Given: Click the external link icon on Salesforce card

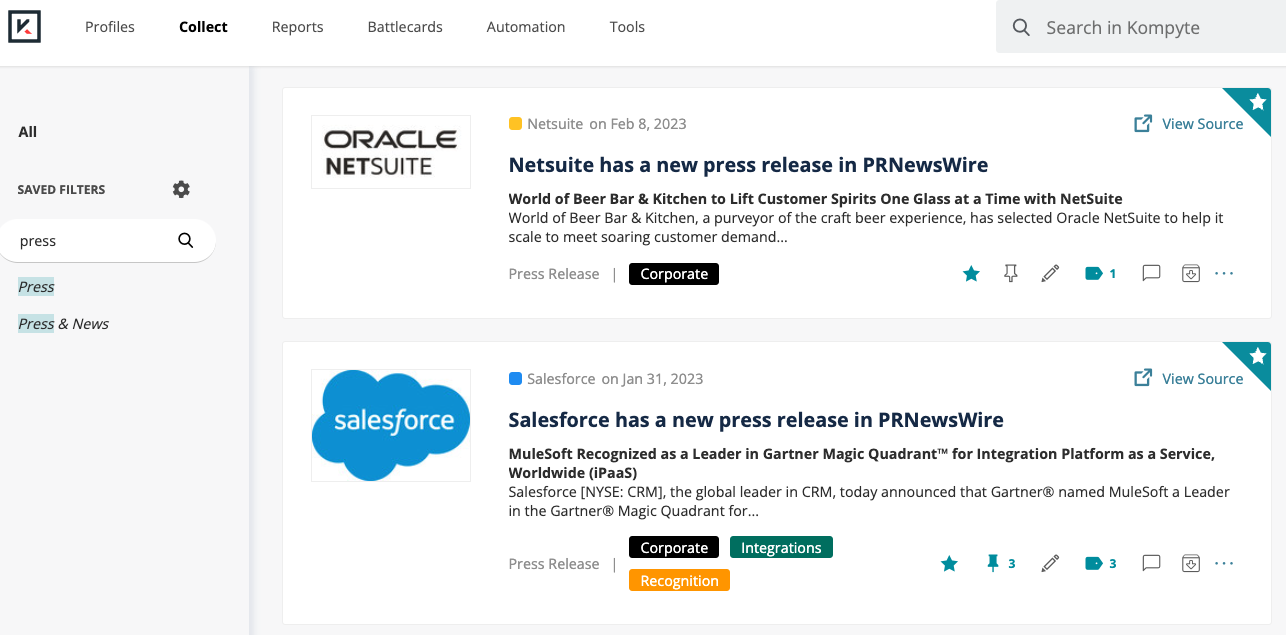Looking at the screenshot, I should coord(1143,379).
